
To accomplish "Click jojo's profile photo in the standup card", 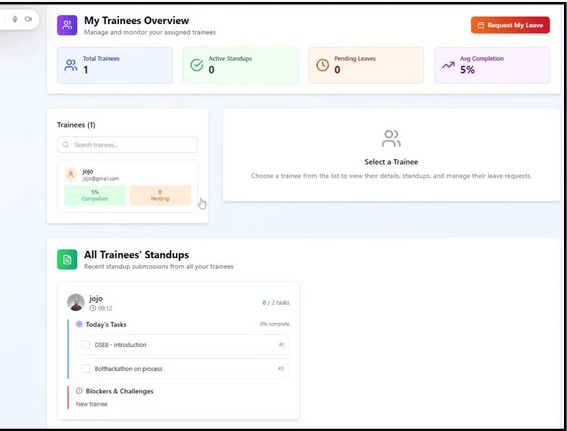I will coord(76,302).
